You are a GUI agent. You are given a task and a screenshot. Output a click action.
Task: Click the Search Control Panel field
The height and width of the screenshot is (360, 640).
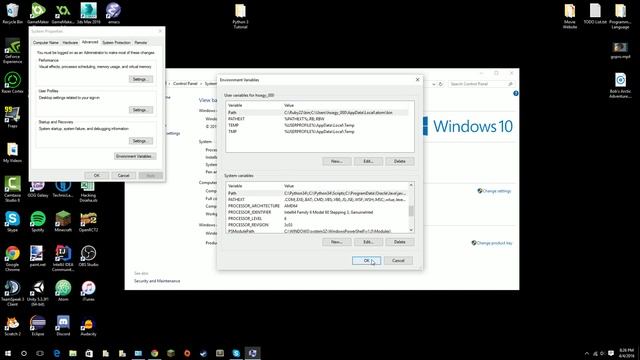click(x=481, y=84)
